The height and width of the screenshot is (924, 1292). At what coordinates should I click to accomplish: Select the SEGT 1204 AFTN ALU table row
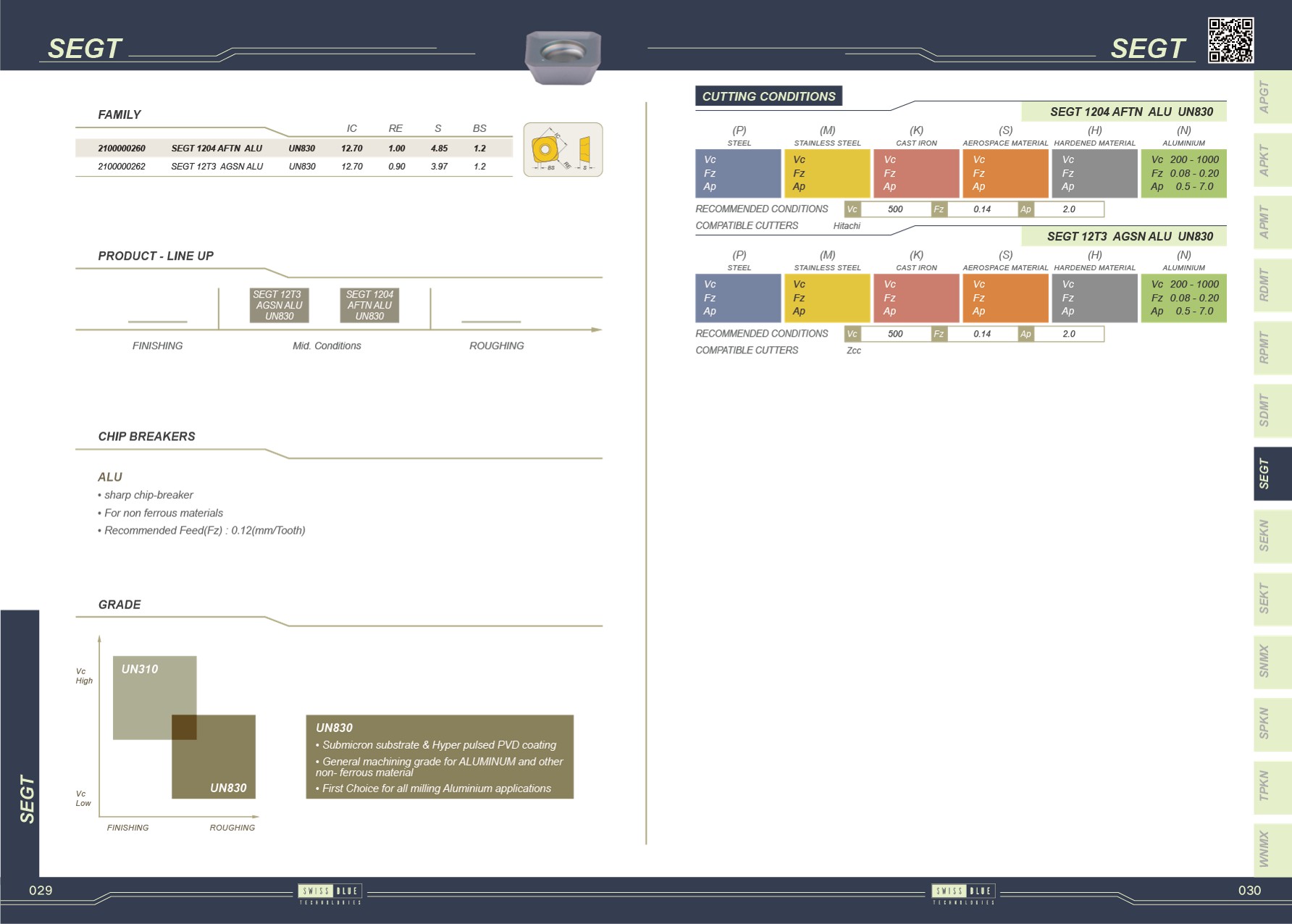(293, 148)
